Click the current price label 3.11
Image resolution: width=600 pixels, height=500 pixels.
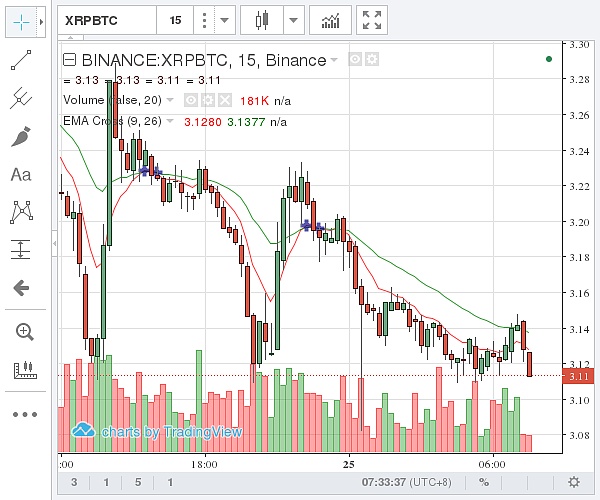578,376
